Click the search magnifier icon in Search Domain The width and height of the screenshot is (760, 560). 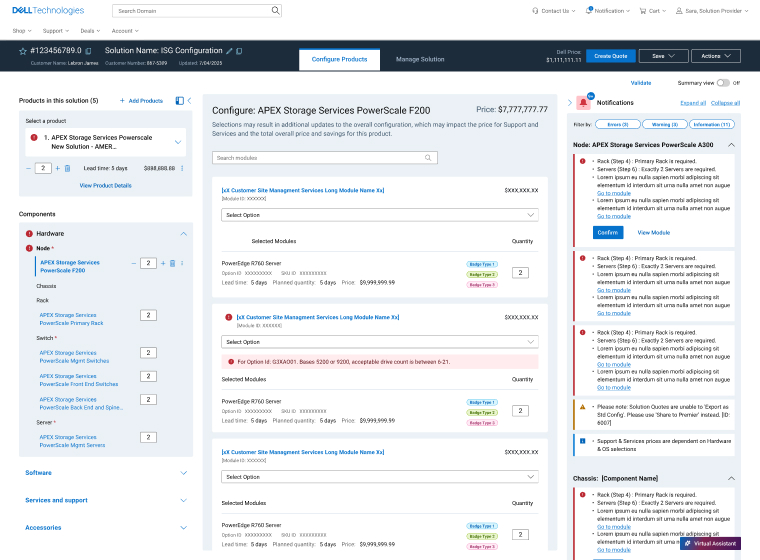tap(275, 10)
